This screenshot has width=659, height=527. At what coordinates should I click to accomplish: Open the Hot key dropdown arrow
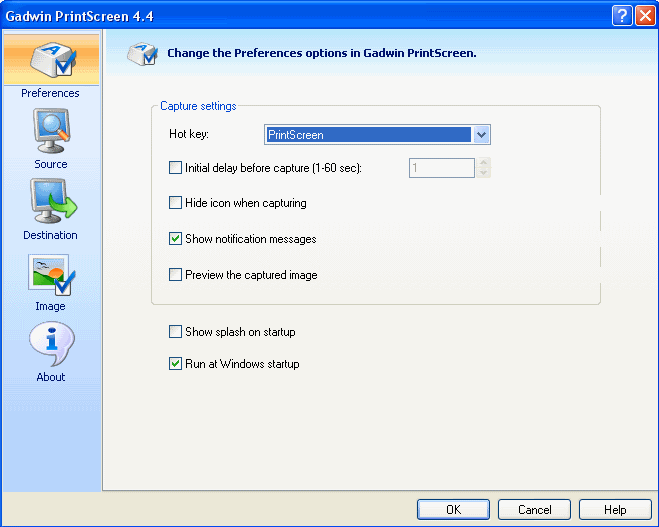pyautogui.click(x=481, y=135)
